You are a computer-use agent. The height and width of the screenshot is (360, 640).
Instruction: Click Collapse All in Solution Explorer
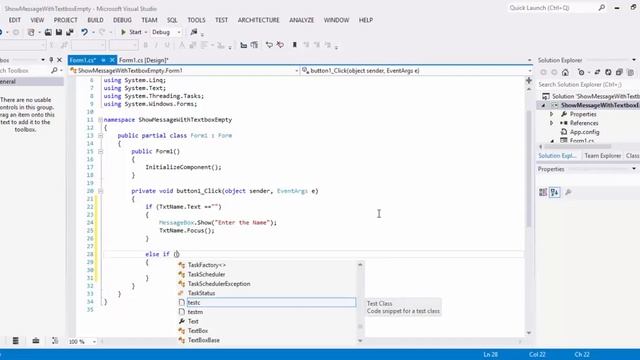click(x=619, y=72)
